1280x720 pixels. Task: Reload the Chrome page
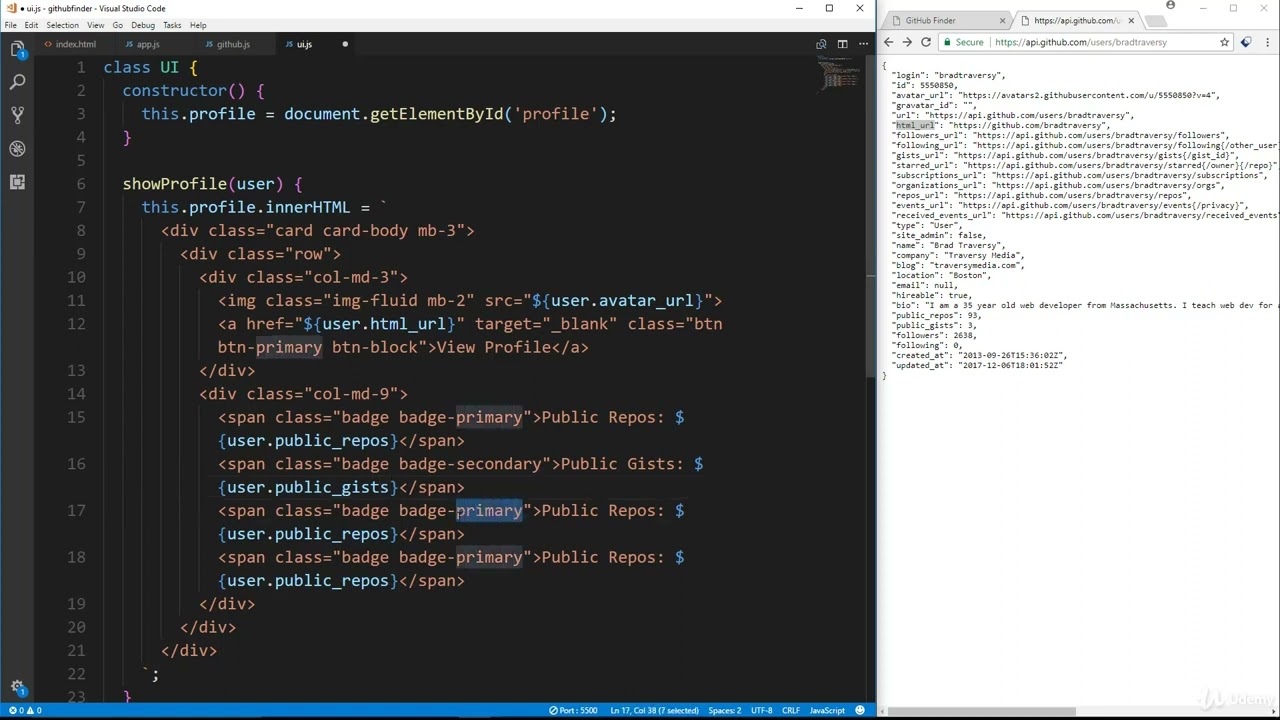(926, 42)
